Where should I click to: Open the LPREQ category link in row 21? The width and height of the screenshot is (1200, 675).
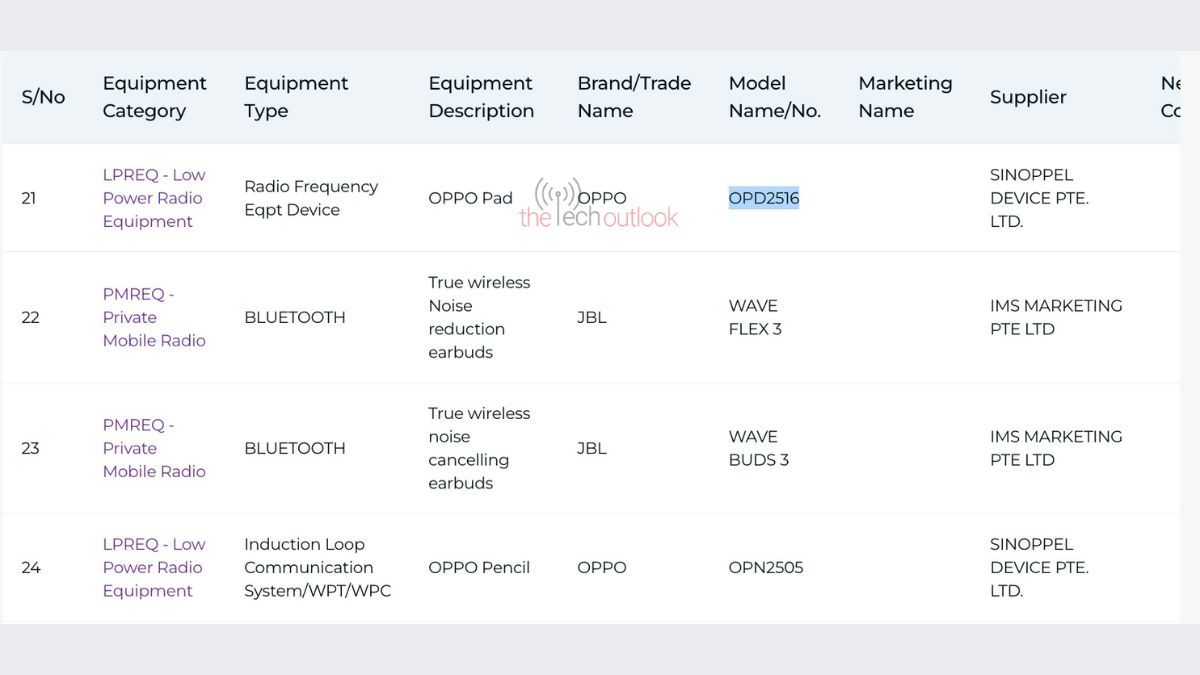tap(154, 198)
